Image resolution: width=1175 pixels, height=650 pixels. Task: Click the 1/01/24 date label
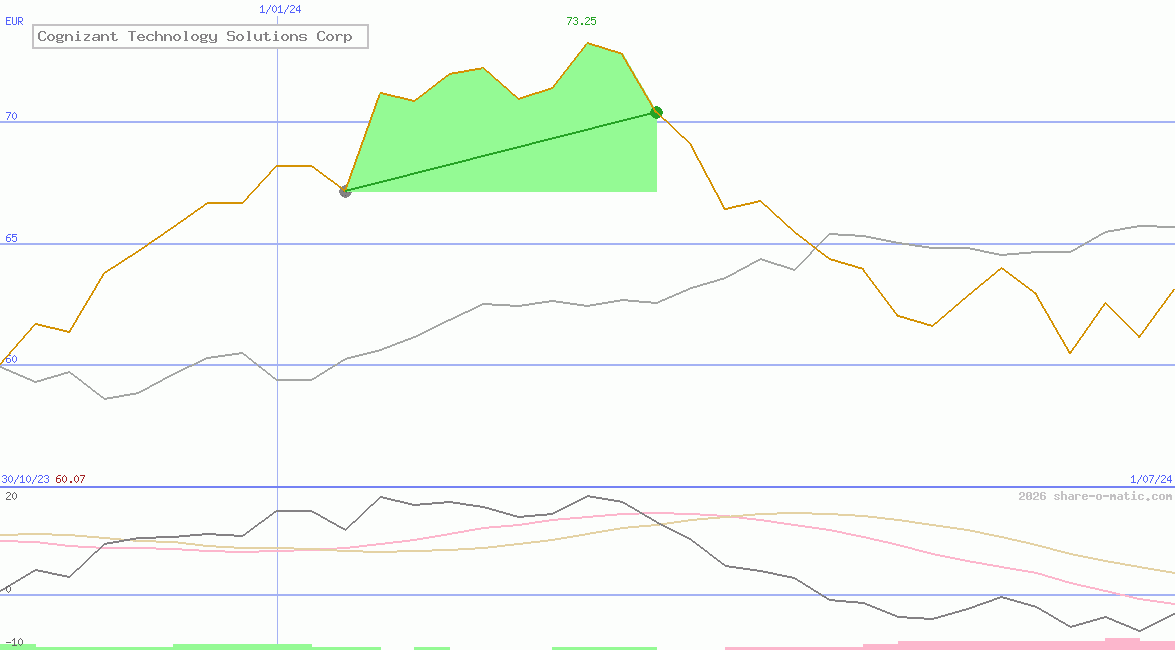(280, 9)
